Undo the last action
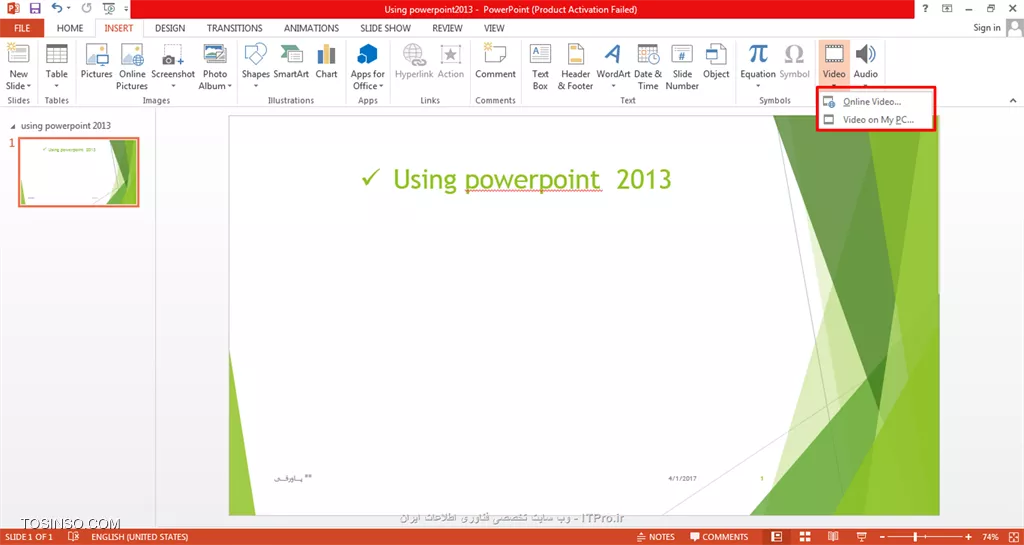 57,9
